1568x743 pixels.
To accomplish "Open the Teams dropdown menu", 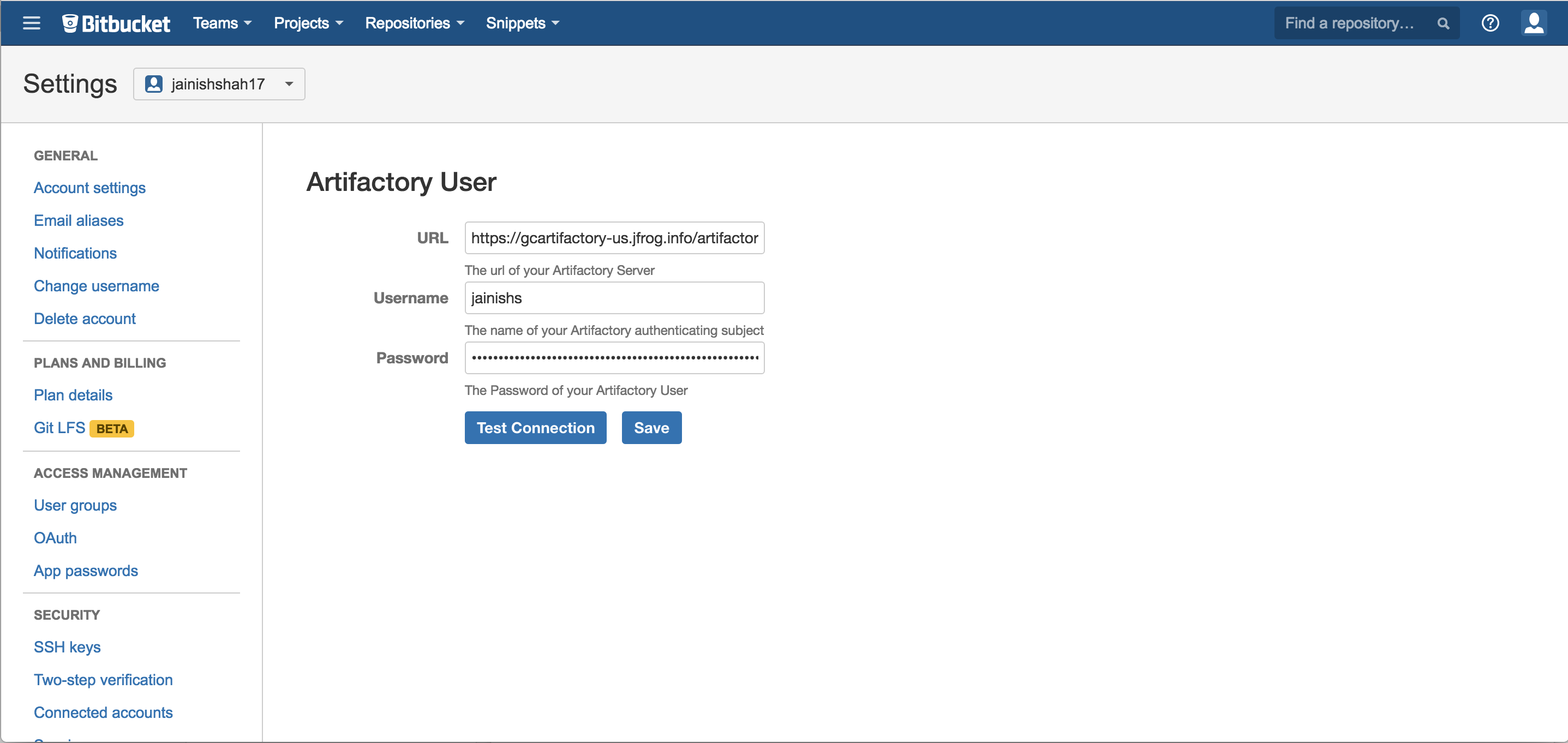I will [x=222, y=23].
